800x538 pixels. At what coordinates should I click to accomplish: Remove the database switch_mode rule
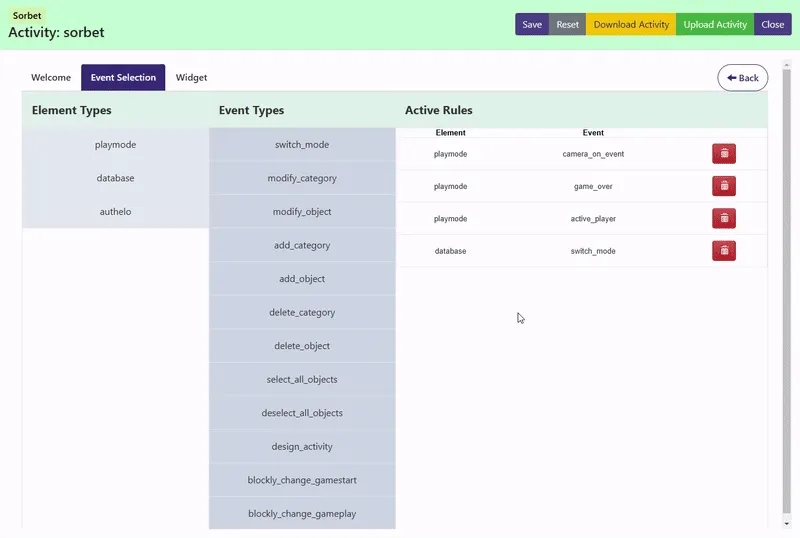click(x=723, y=251)
